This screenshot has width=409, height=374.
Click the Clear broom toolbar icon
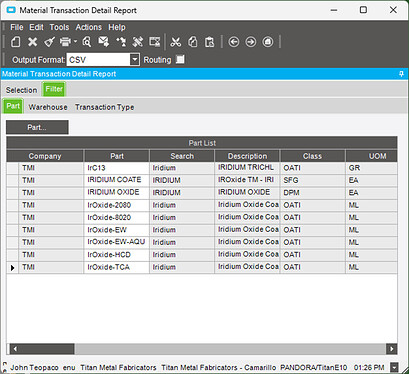[x=49, y=42]
